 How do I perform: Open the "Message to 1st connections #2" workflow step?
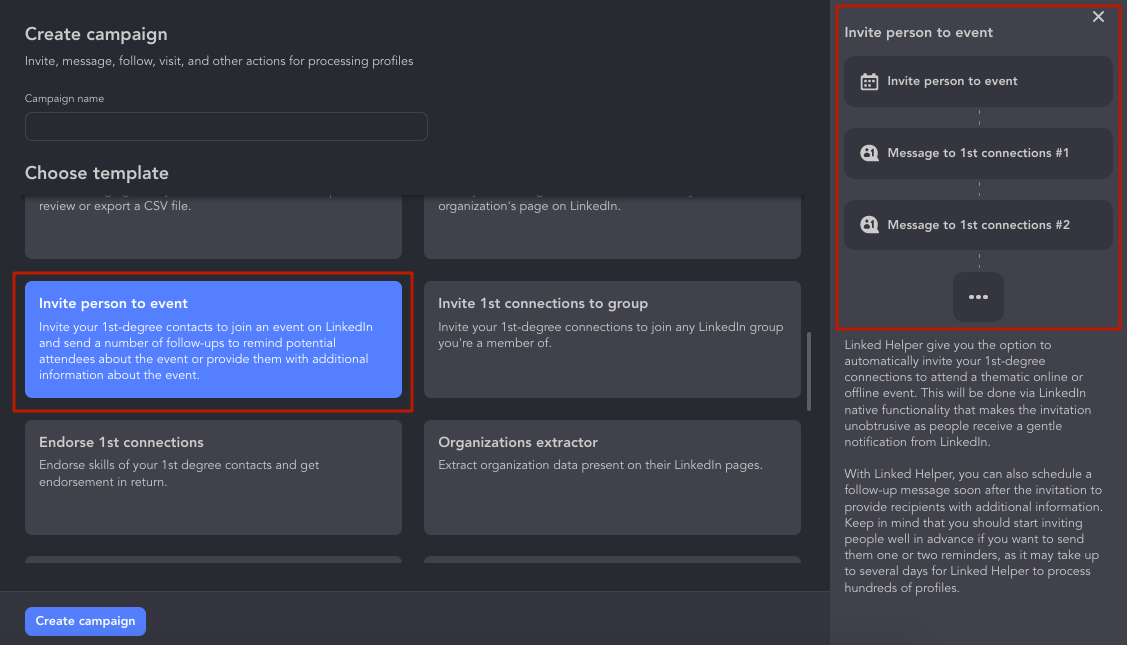point(978,225)
